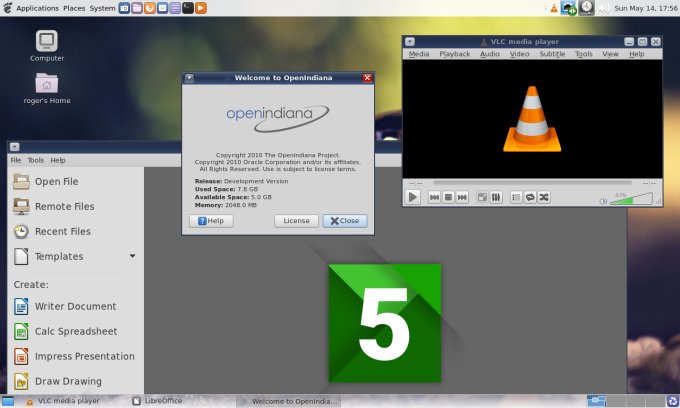Click the VLC seek bar
This screenshot has width=680, height=408.
point(532,183)
